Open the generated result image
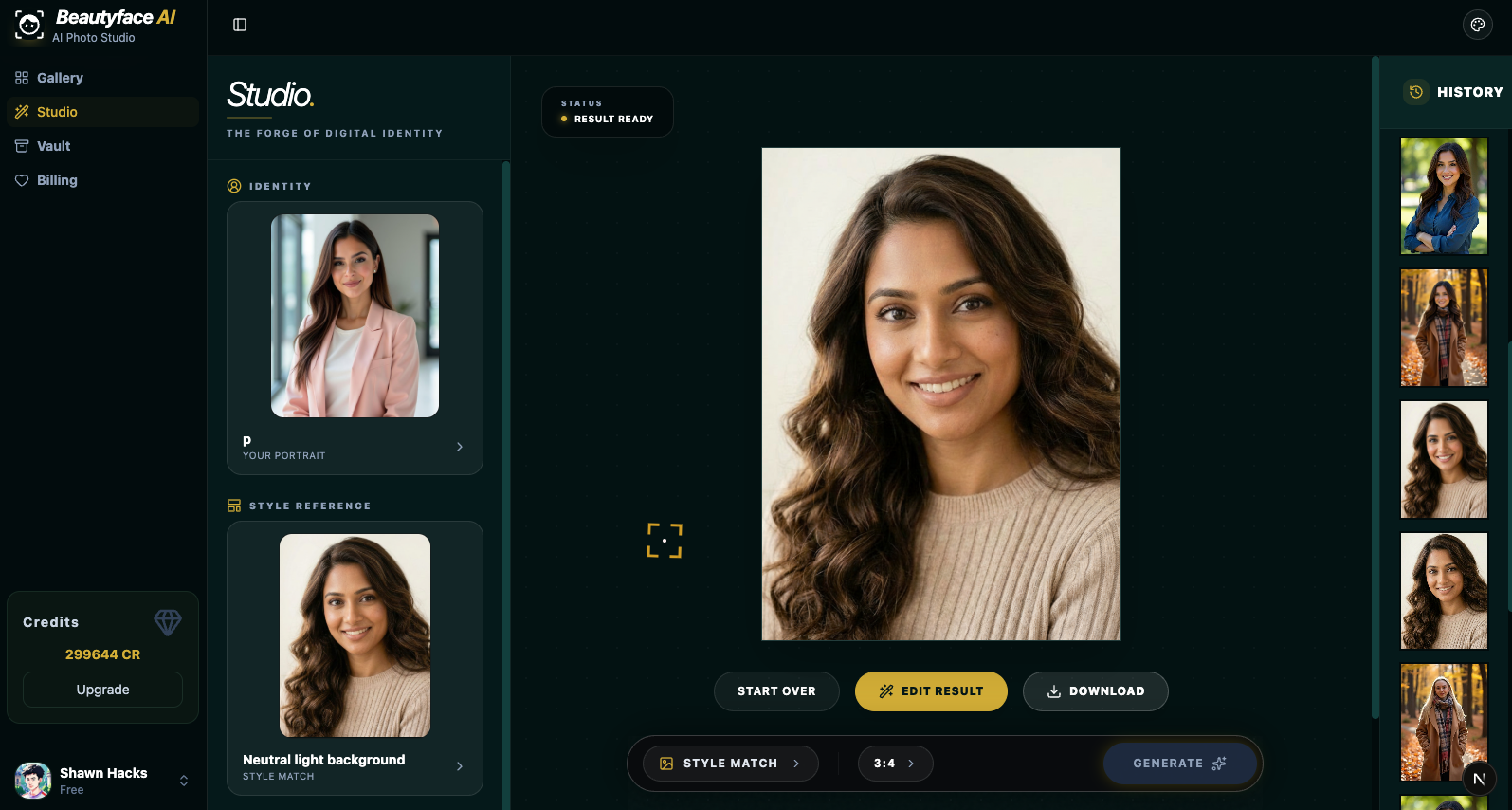The image size is (1512, 810). click(x=941, y=394)
